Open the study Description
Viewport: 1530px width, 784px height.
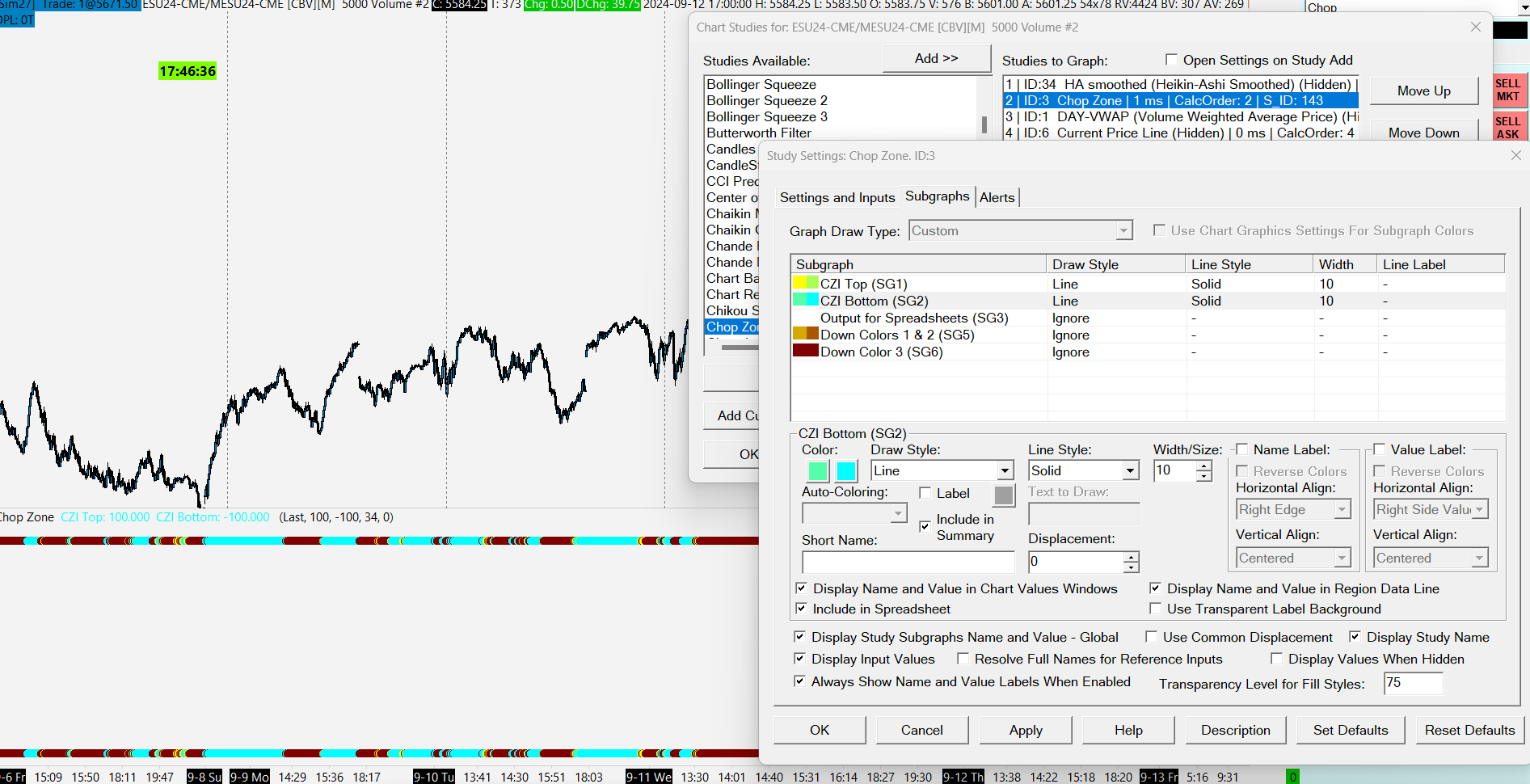tap(1236, 730)
